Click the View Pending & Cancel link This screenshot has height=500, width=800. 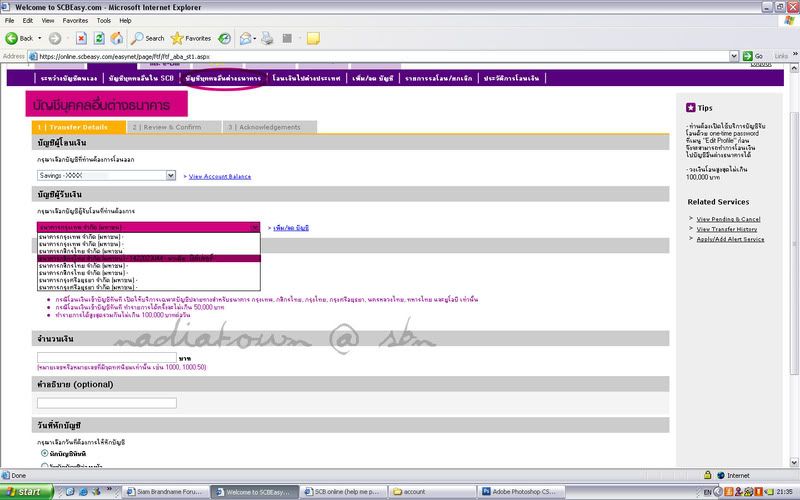[x=728, y=219]
